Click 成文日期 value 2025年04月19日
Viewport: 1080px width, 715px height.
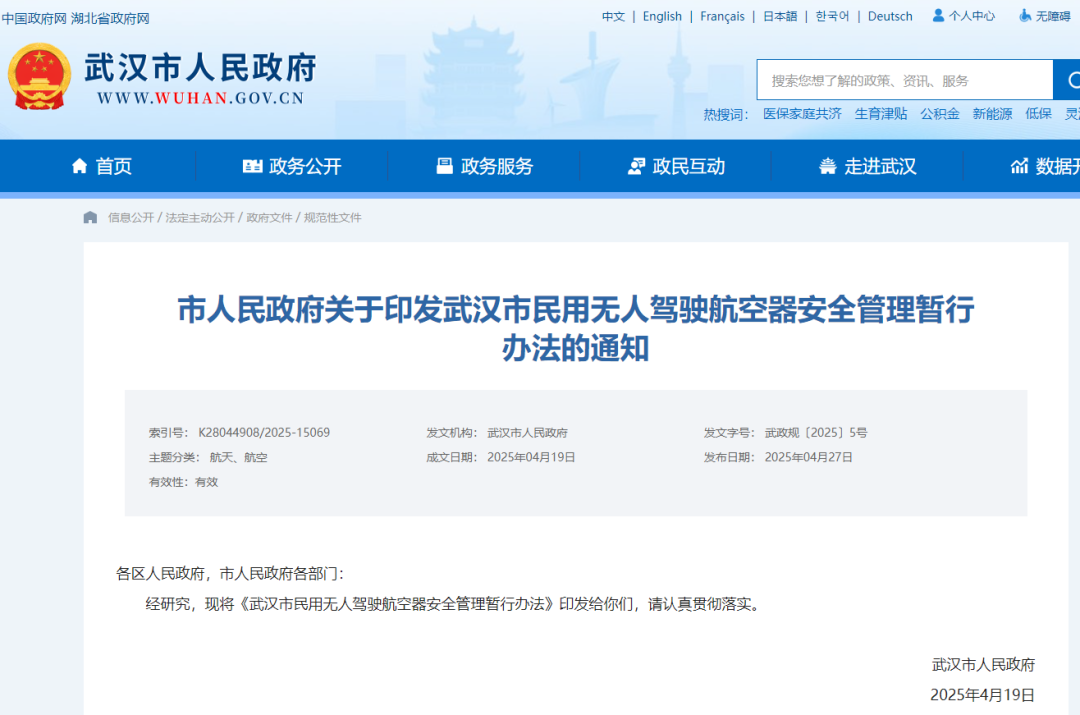[x=531, y=457]
